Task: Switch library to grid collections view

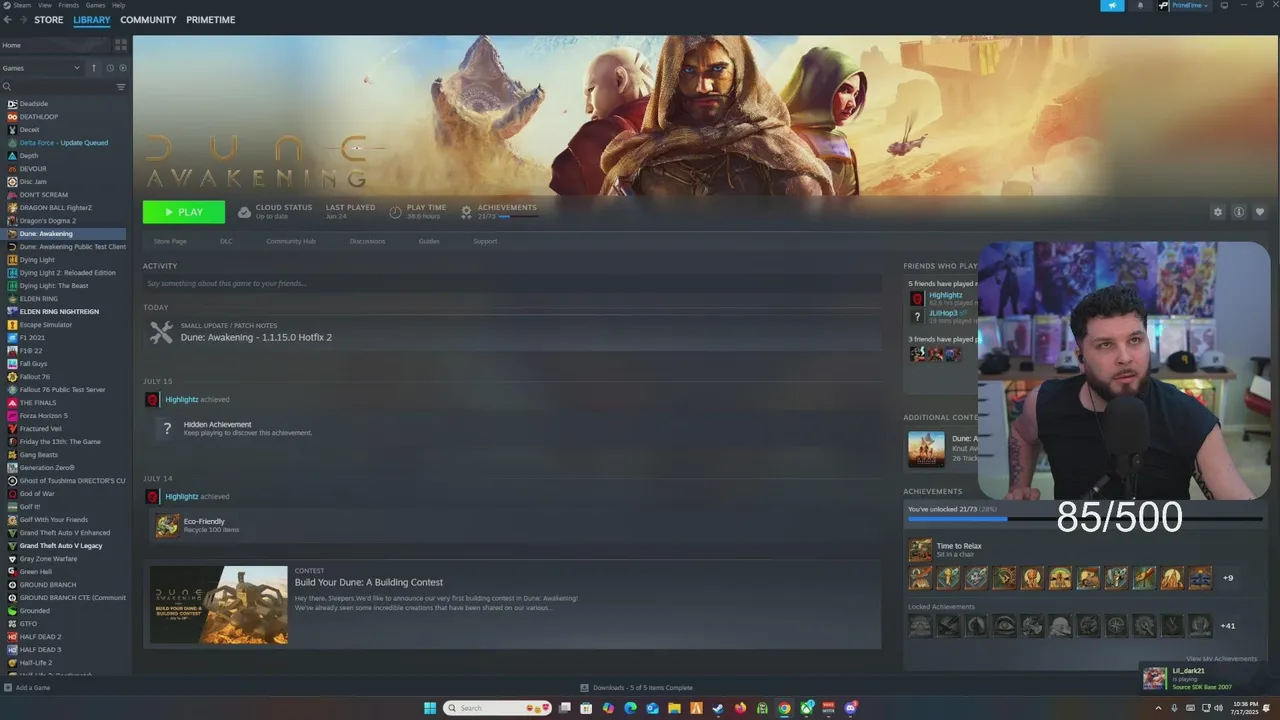Action: tap(121, 45)
